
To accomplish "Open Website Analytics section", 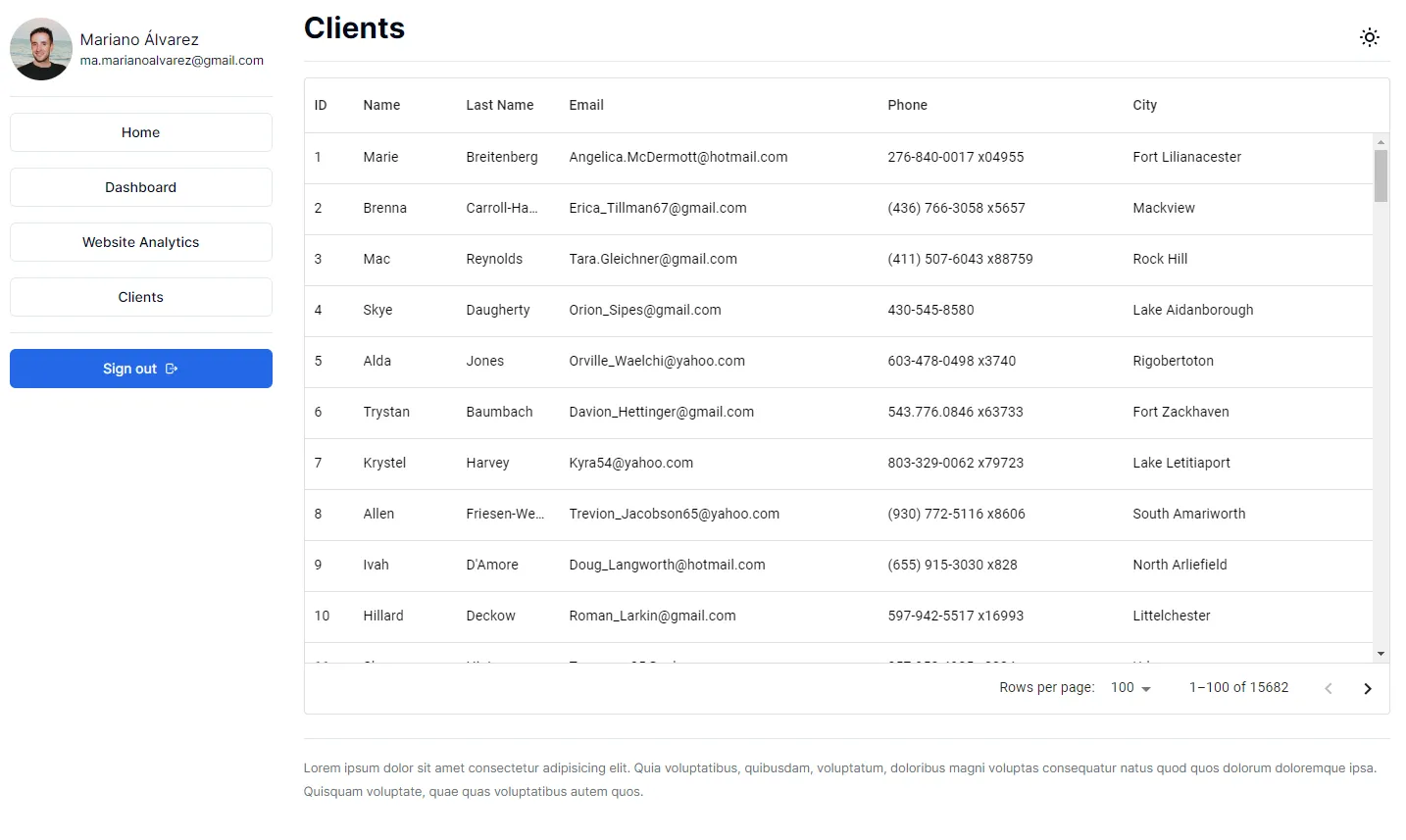I will tap(141, 242).
